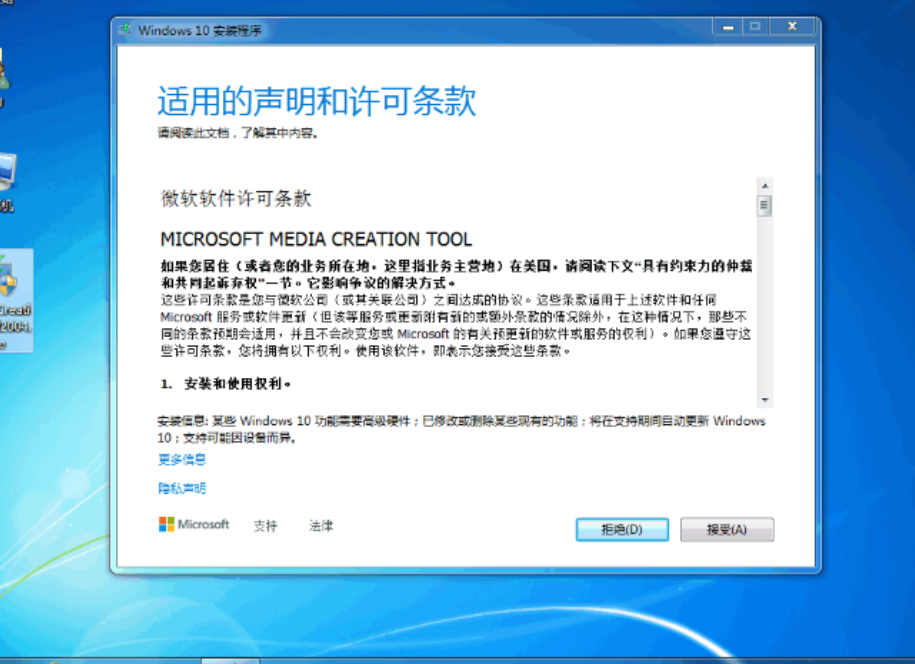This screenshot has width=915, height=664.
Task: Click the MICROSOFT MEDIA CREATION TOOL heading
Action: tap(316, 240)
